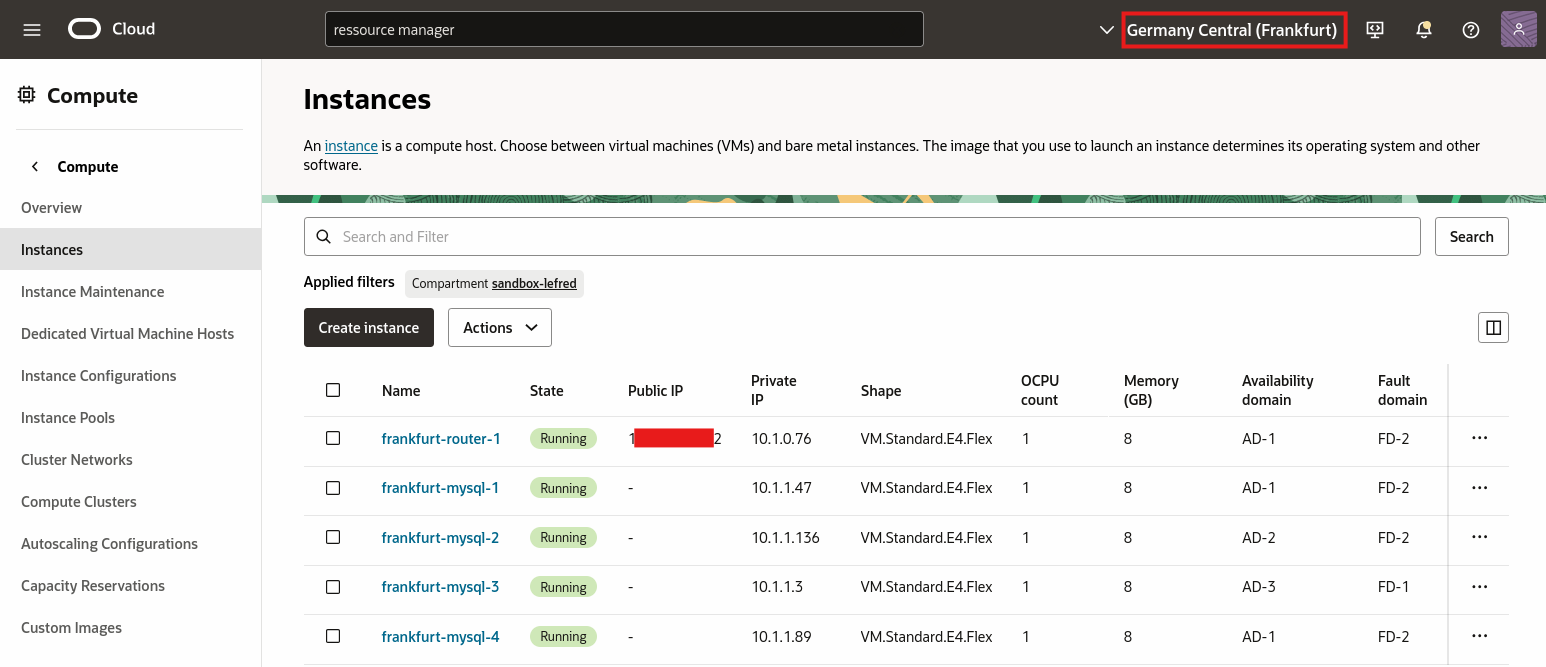Open the Help menu icon
The height and width of the screenshot is (667, 1546).
(x=1470, y=29)
